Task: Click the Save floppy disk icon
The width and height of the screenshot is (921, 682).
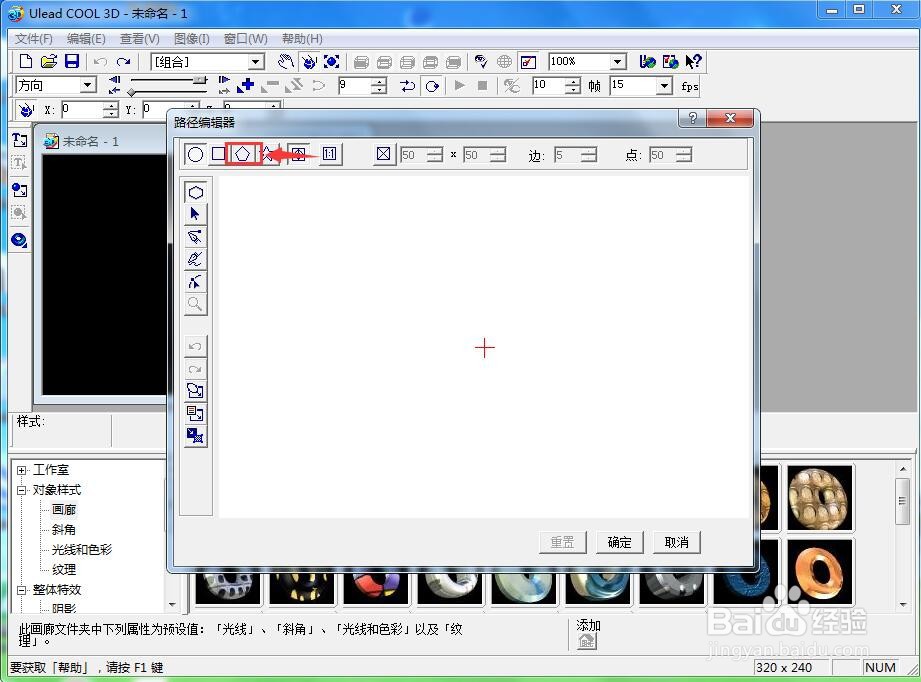Action: click(72, 62)
